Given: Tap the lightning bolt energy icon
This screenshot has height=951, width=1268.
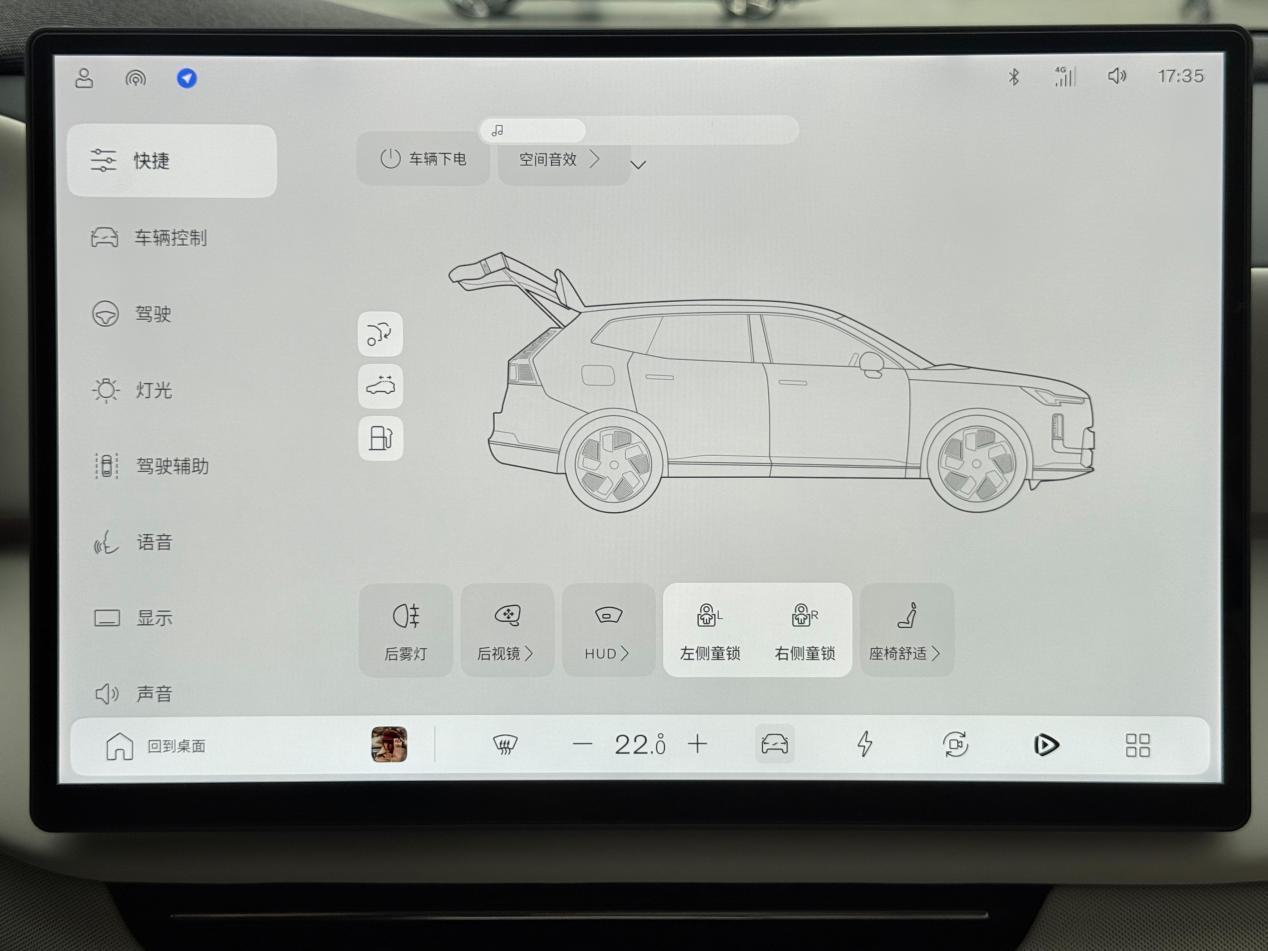Looking at the screenshot, I should (x=865, y=744).
